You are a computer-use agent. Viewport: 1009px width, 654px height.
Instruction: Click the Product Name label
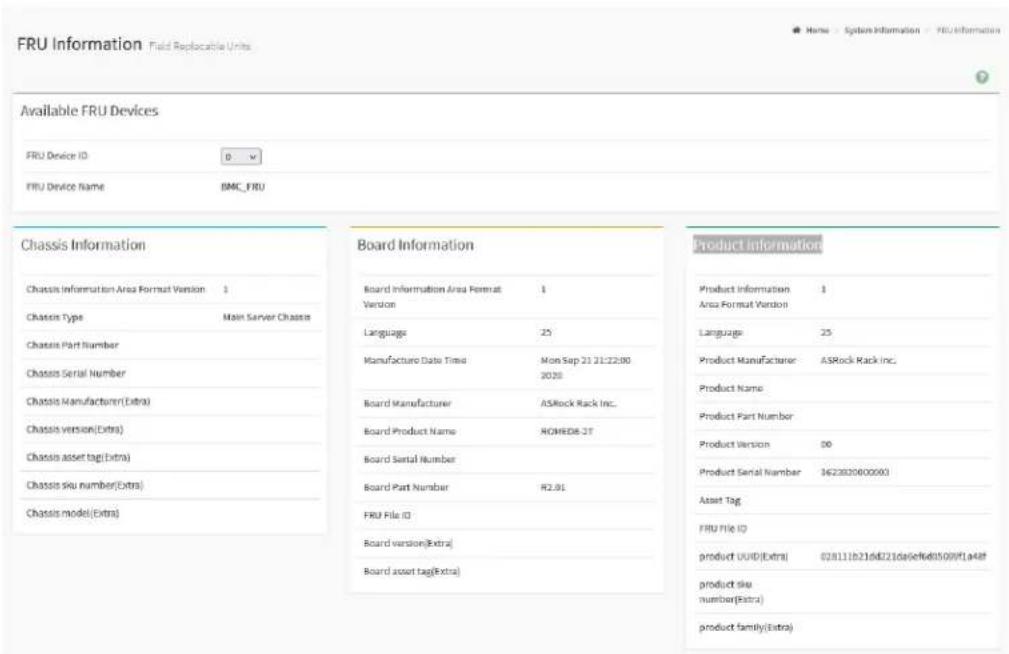tap(731, 389)
